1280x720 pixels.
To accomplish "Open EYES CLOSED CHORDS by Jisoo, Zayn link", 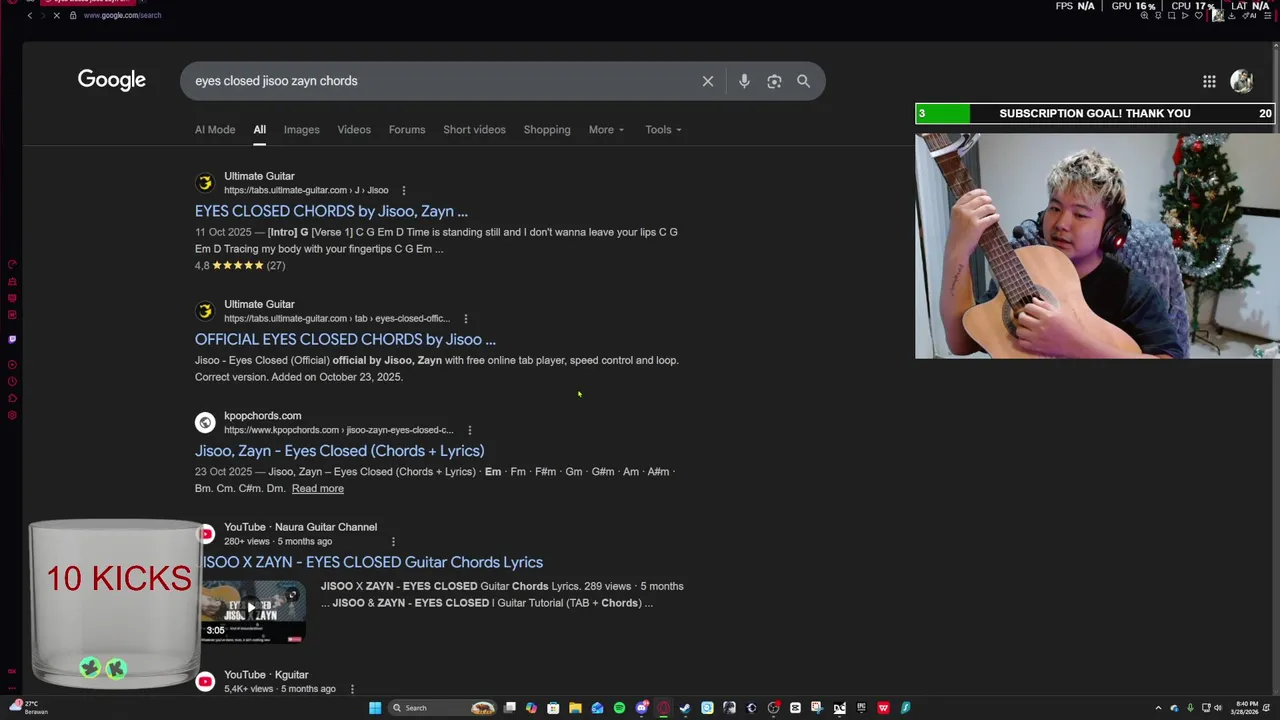I will (331, 211).
